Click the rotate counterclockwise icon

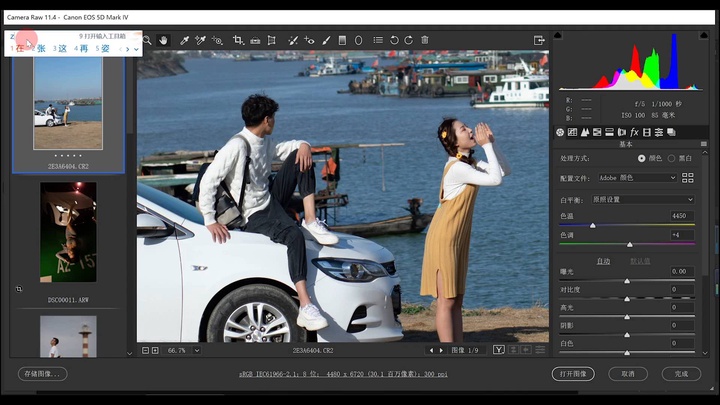[x=394, y=40]
